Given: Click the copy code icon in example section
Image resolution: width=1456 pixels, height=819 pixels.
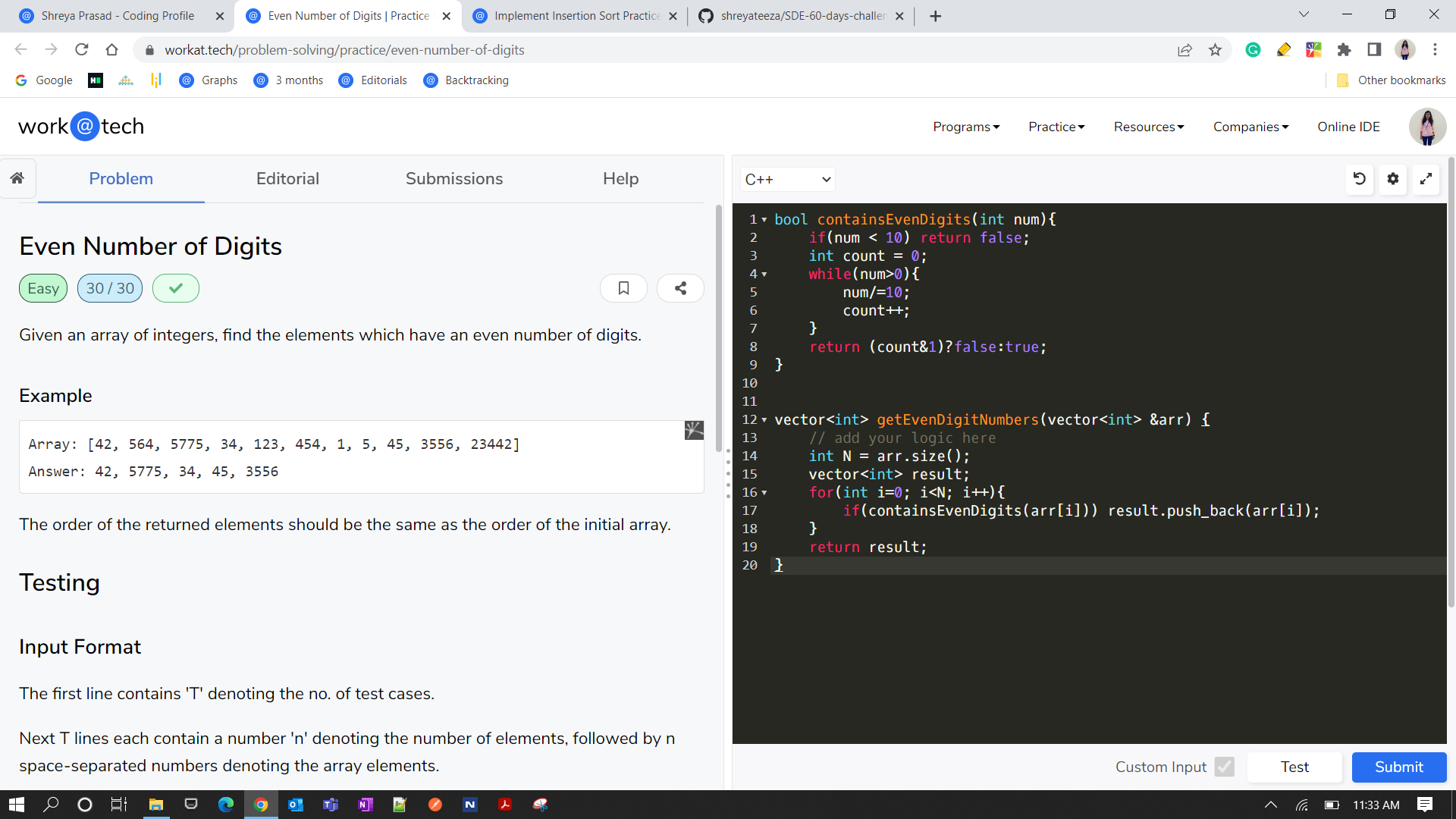Looking at the screenshot, I should click(694, 430).
